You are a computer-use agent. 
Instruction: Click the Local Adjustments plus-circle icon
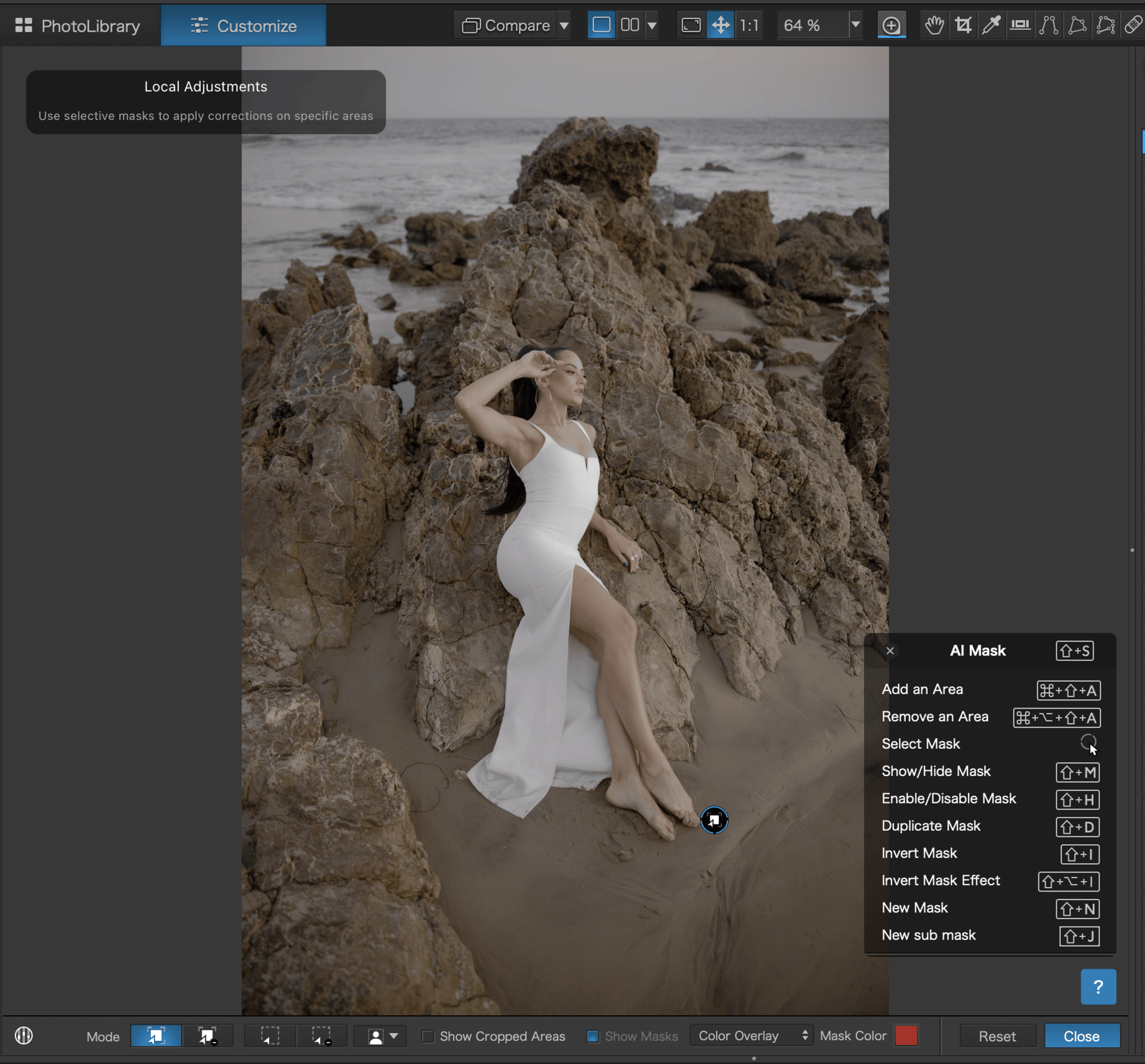tap(891, 25)
